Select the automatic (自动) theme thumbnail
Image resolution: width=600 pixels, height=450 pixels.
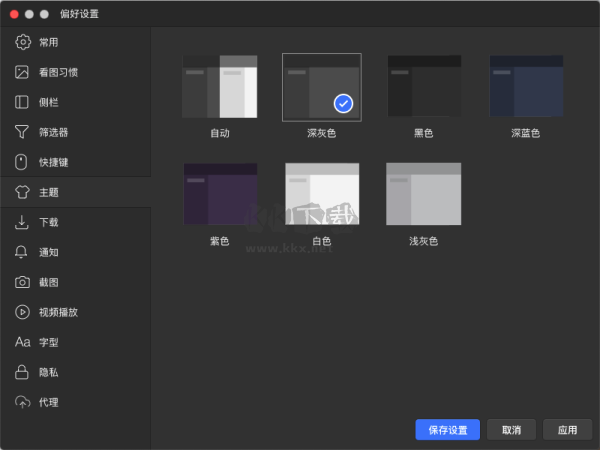tap(220, 86)
